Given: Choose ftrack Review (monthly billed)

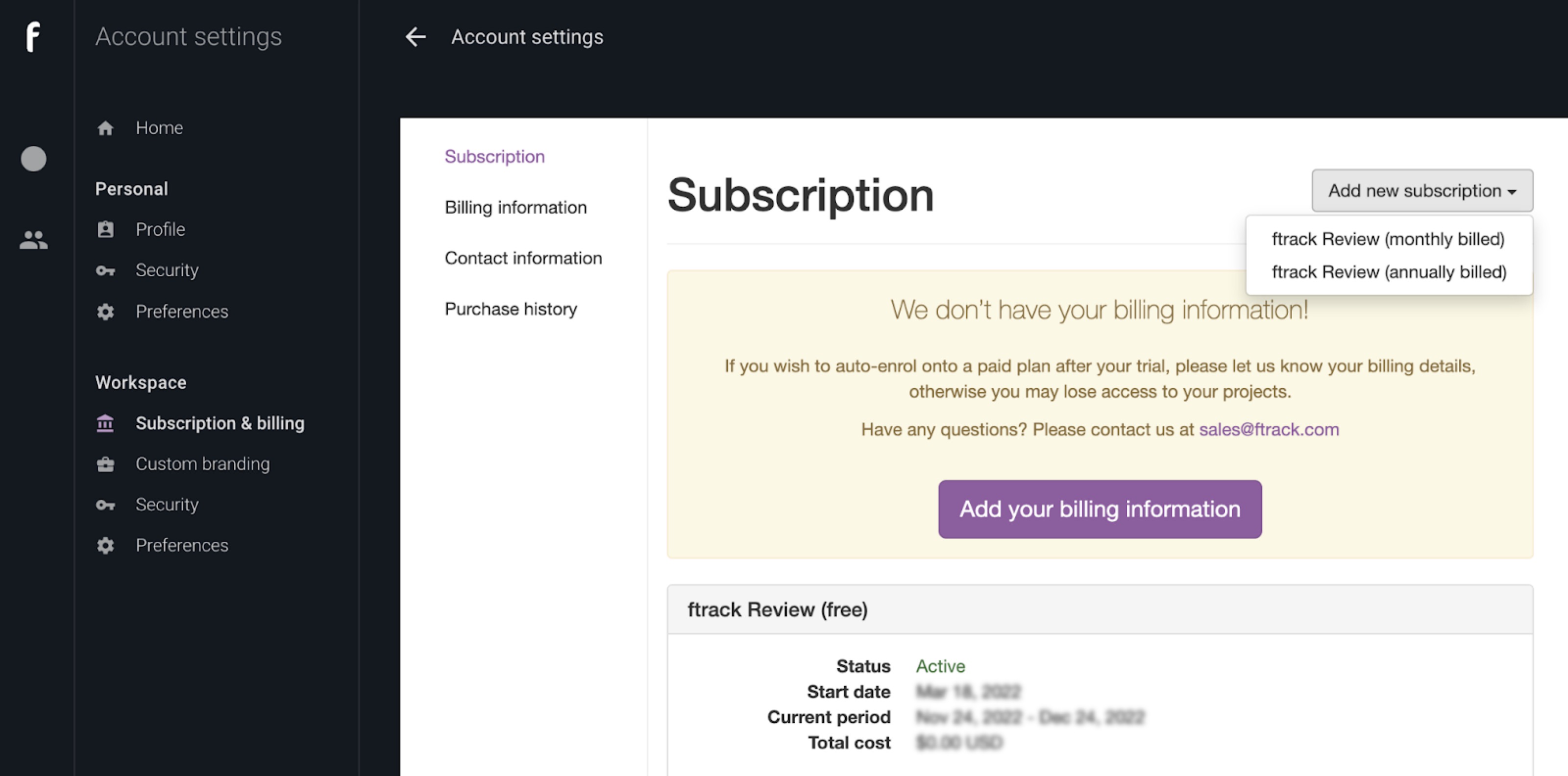Looking at the screenshot, I should 1388,239.
